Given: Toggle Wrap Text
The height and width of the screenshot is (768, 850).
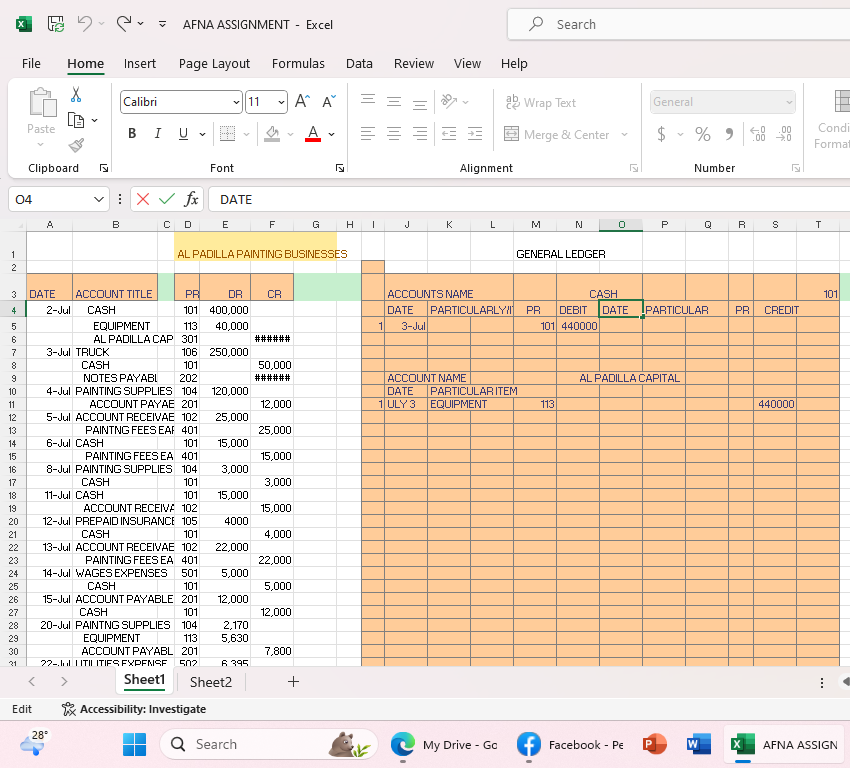Looking at the screenshot, I should (540, 102).
